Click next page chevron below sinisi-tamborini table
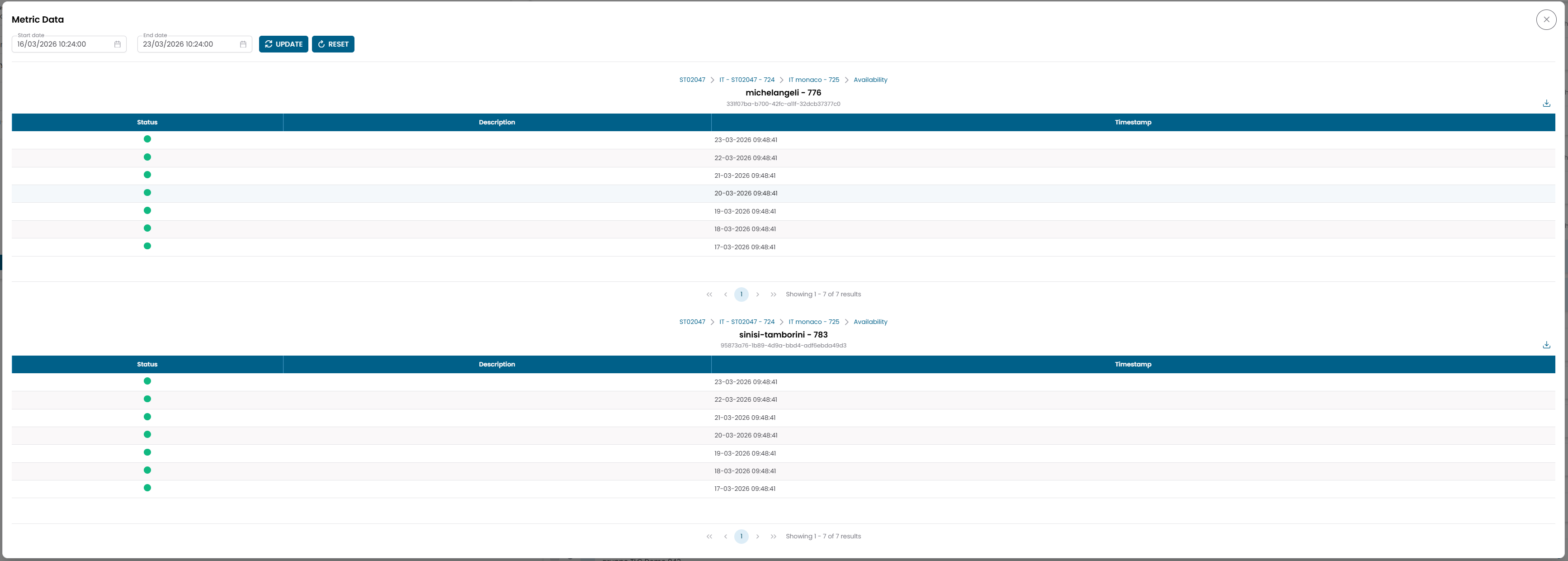 click(758, 536)
